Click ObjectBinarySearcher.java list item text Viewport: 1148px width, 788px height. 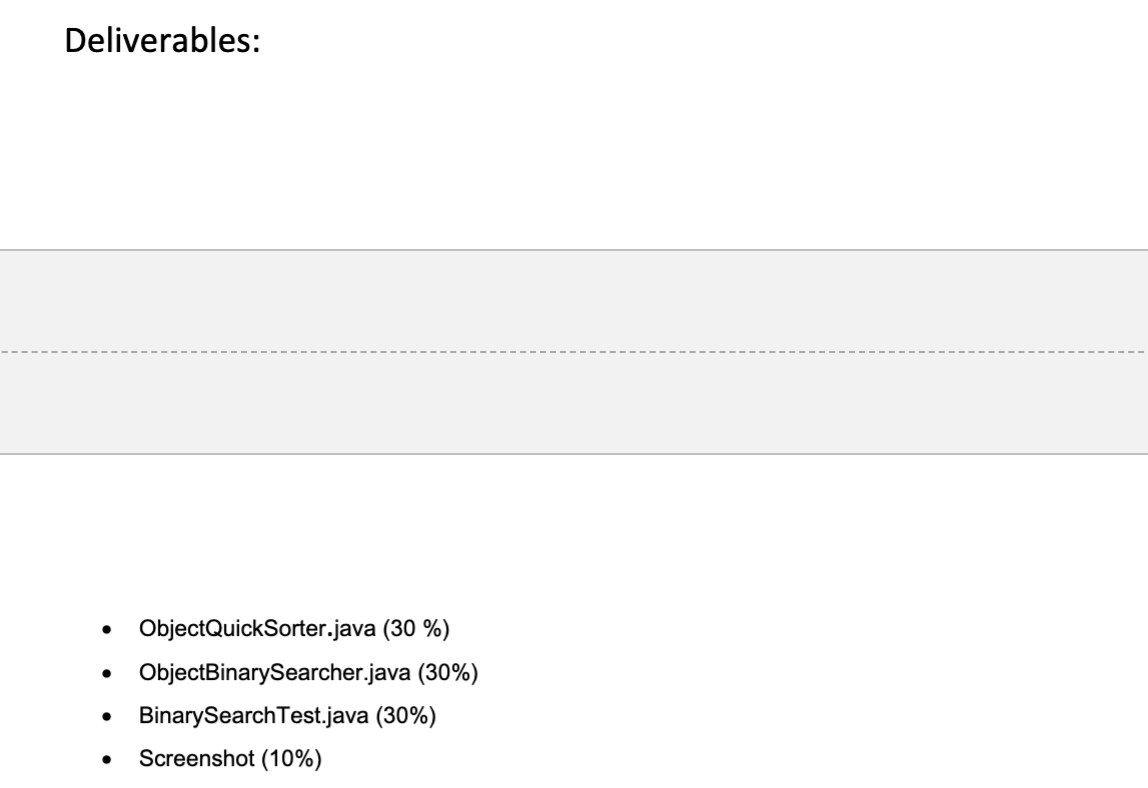coord(275,672)
